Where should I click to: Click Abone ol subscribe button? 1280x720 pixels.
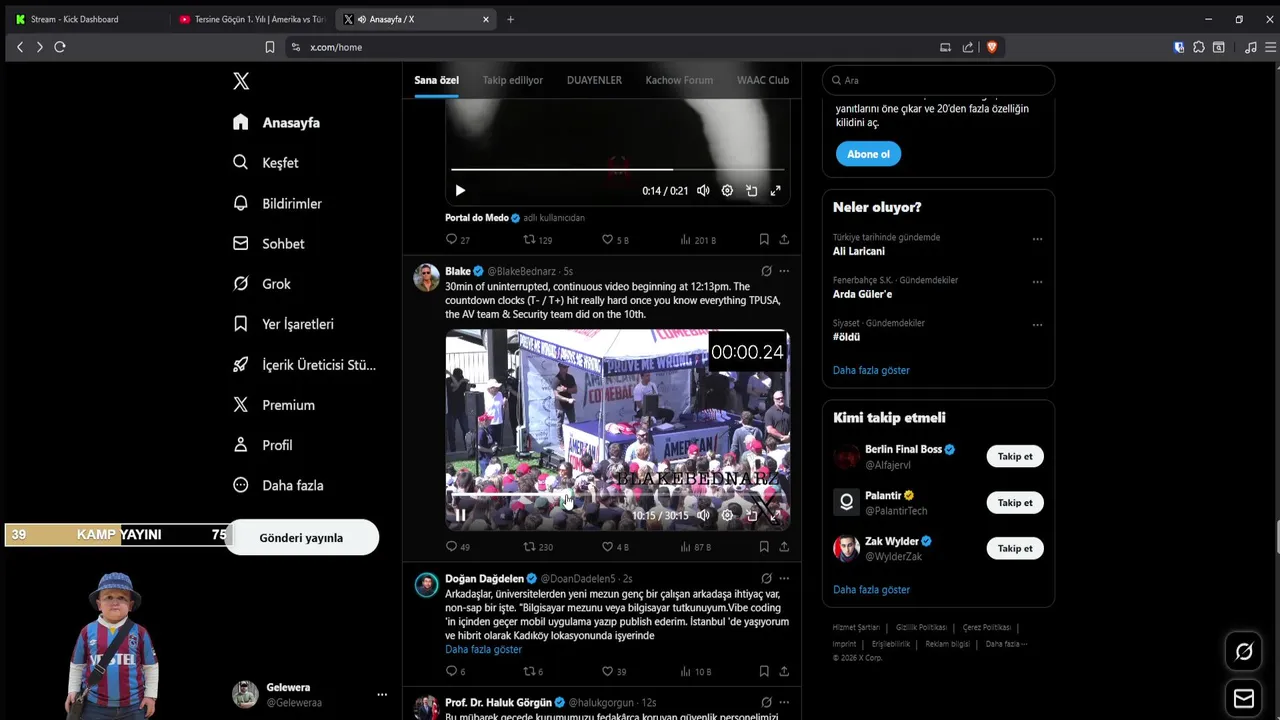tap(868, 154)
